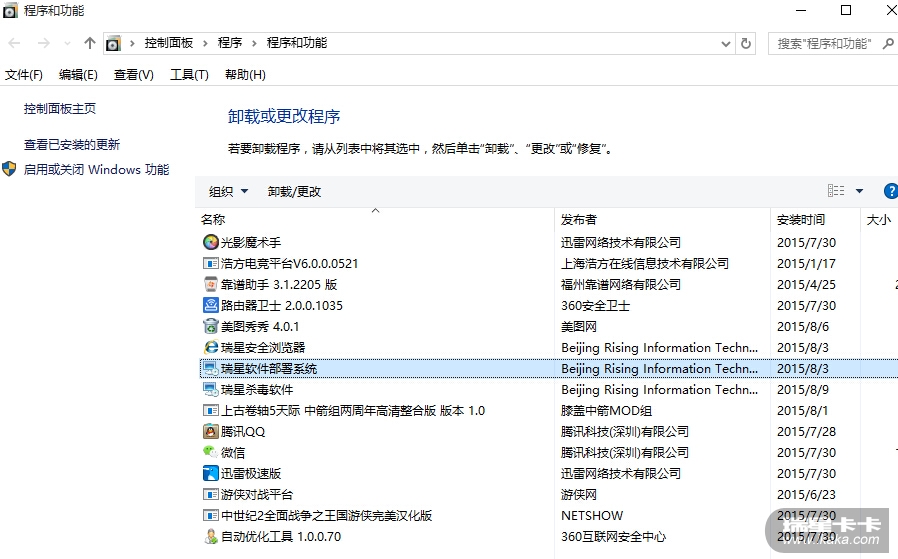This screenshot has height=559, width=898.
Task: Click the blue help question mark icon
Action: click(890, 191)
